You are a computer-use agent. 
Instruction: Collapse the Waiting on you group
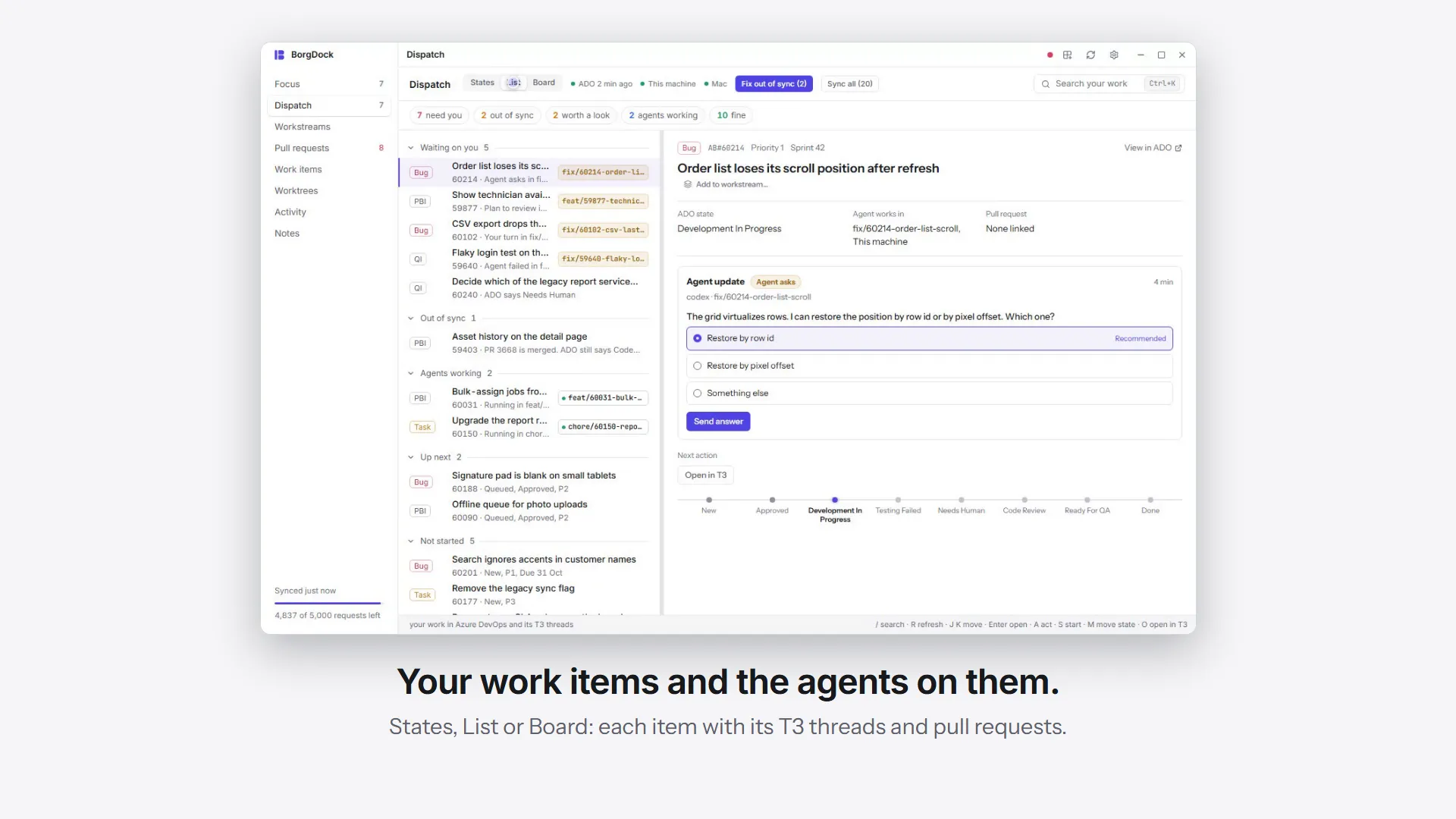click(410, 148)
